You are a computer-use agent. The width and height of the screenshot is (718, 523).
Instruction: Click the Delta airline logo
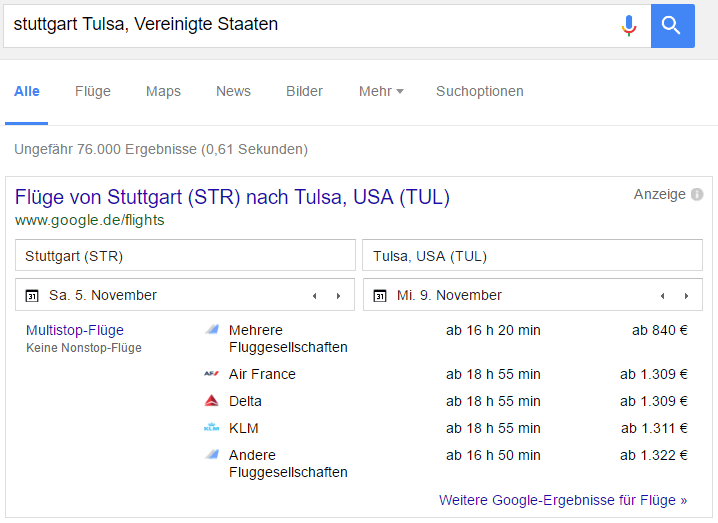[212, 401]
